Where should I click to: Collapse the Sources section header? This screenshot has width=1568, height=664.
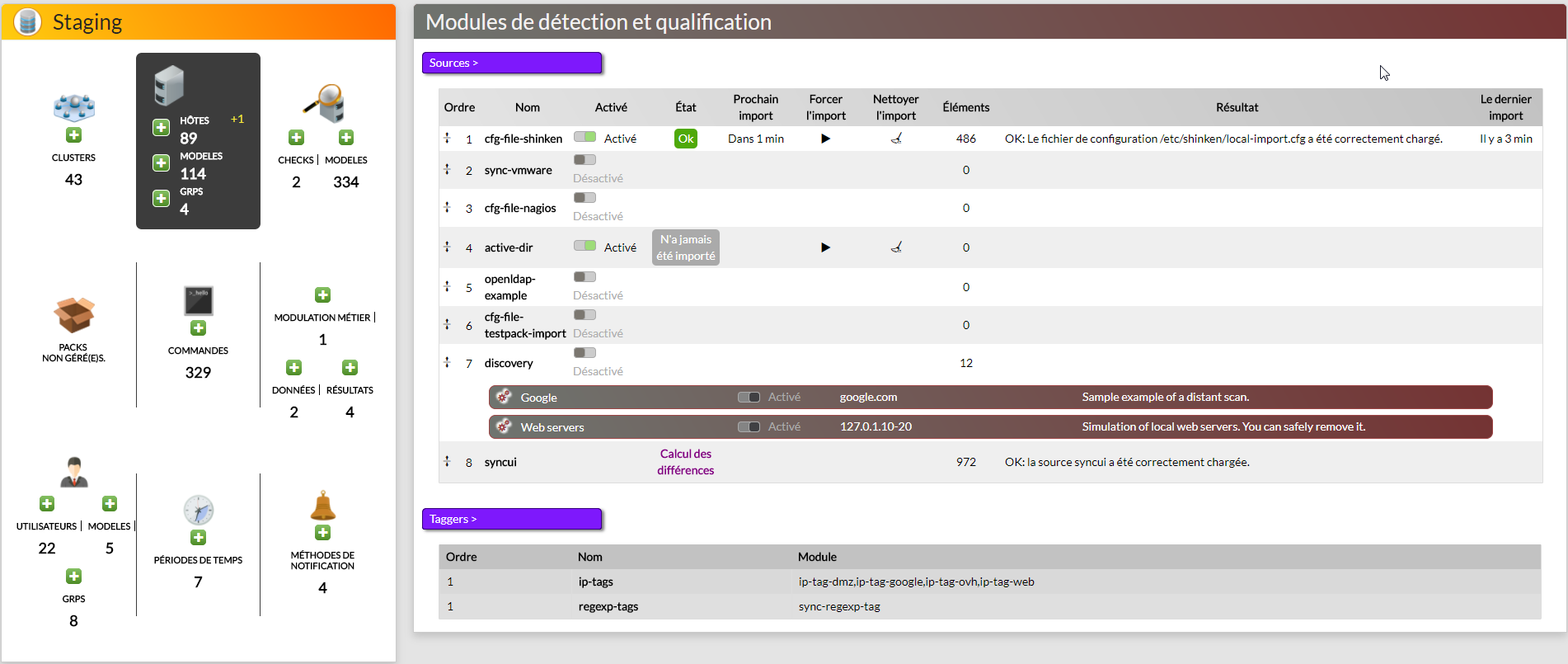click(511, 63)
